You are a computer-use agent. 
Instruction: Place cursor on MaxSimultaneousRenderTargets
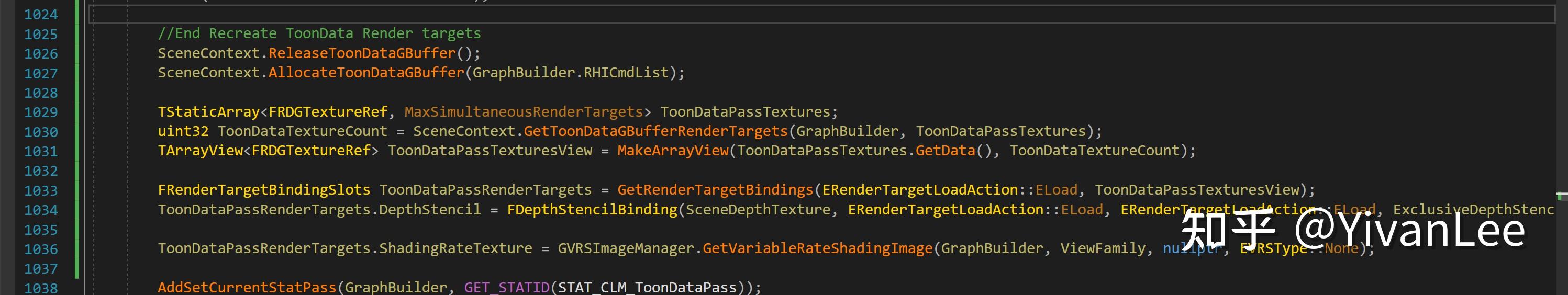tap(524, 112)
